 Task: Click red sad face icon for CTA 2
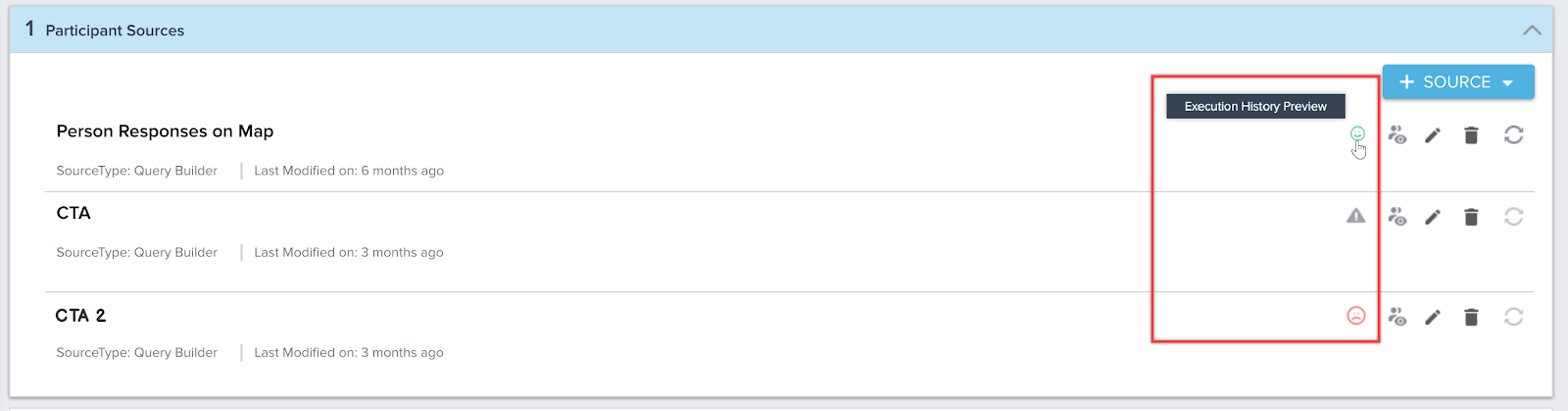pyautogui.click(x=1355, y=315)
